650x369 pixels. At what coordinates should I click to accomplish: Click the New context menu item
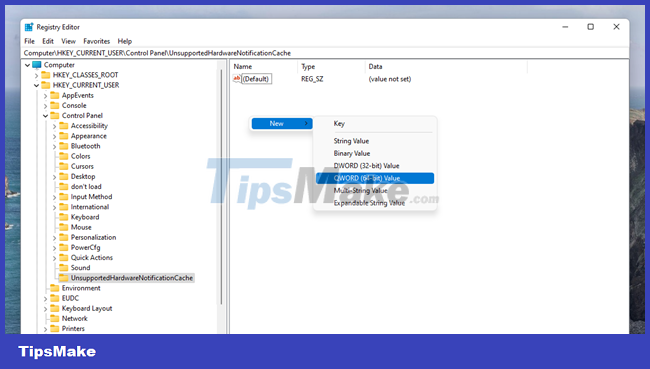click(282, 124)
